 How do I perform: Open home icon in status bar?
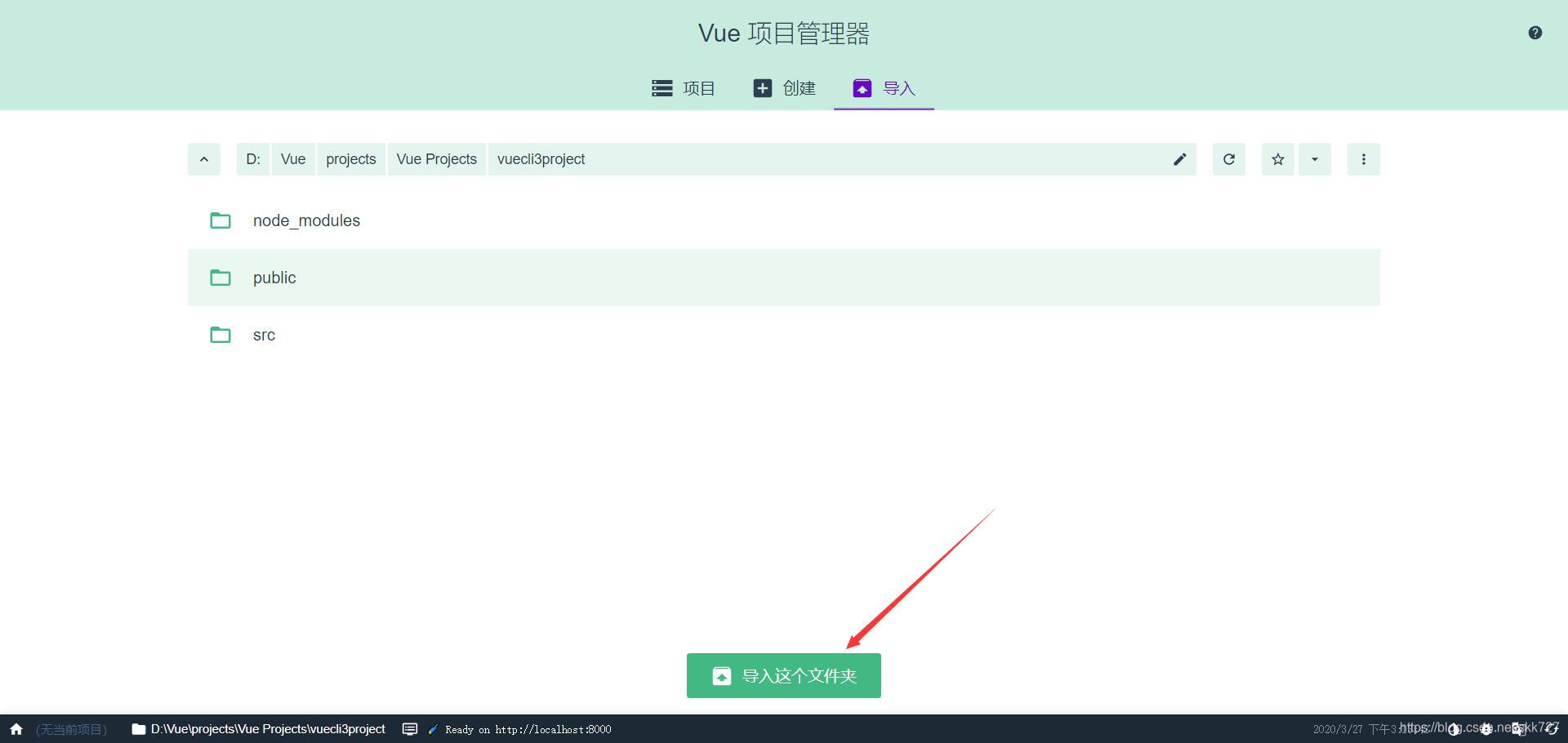[16, 729]
